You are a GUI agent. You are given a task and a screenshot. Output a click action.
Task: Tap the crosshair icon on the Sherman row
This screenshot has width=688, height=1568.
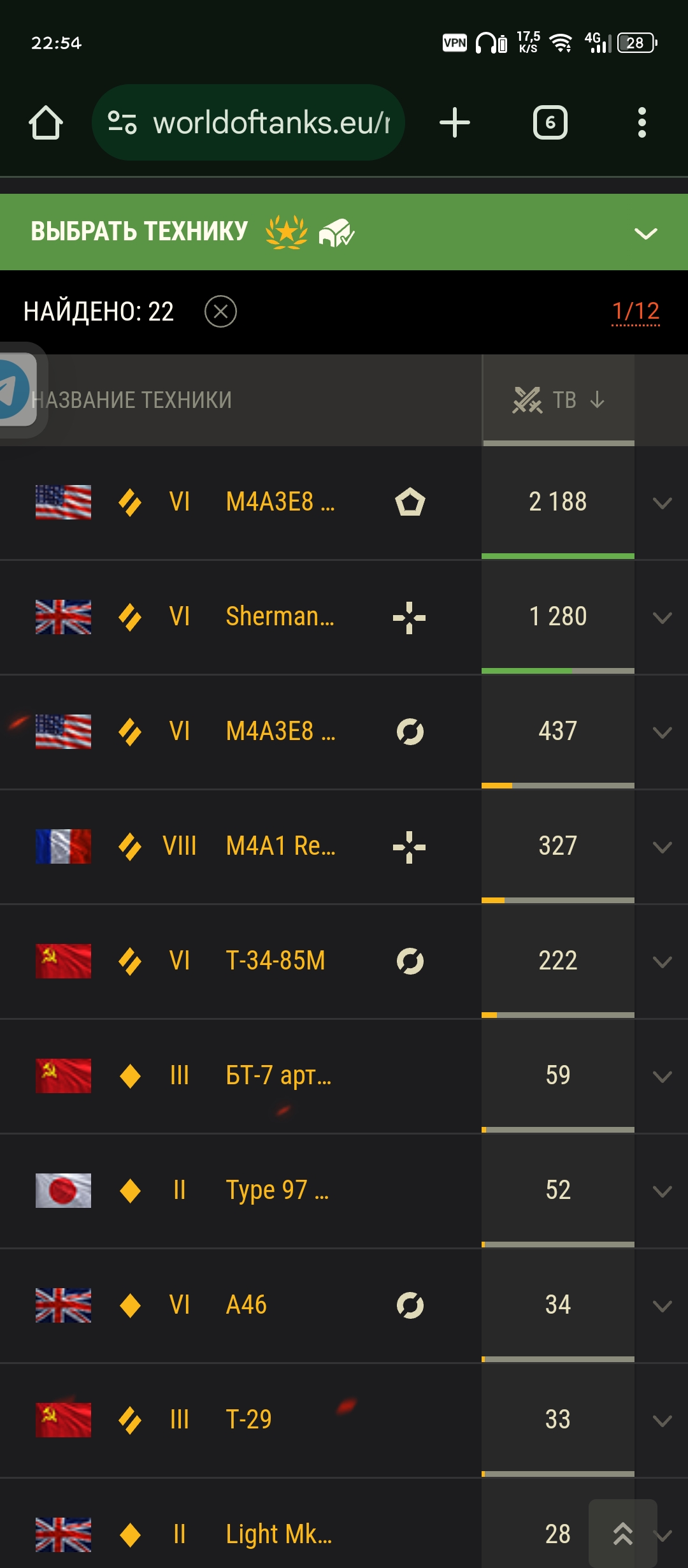(x=410, y=617)
